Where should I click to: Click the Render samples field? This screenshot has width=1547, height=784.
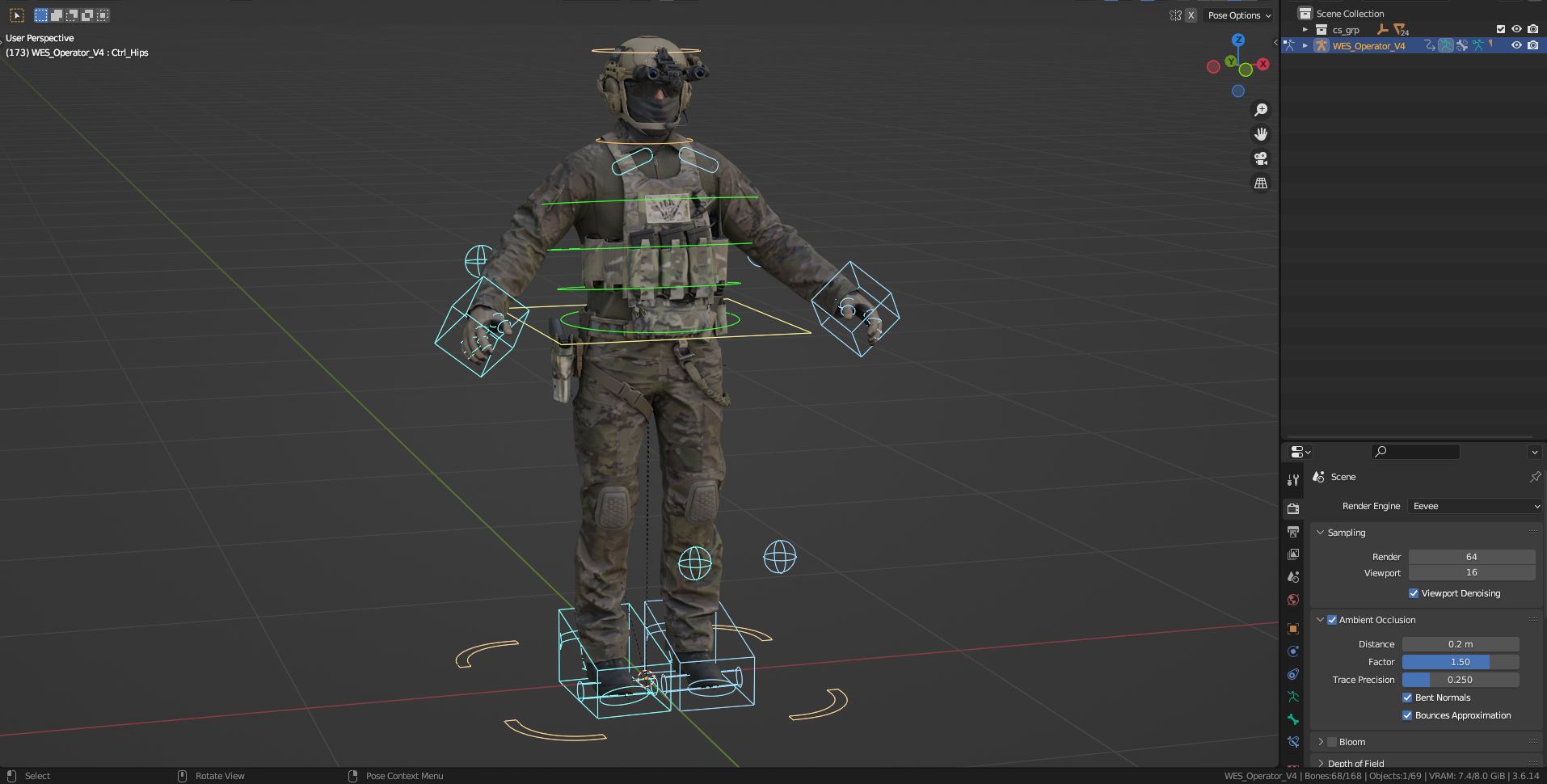[x=1472, y=557]
